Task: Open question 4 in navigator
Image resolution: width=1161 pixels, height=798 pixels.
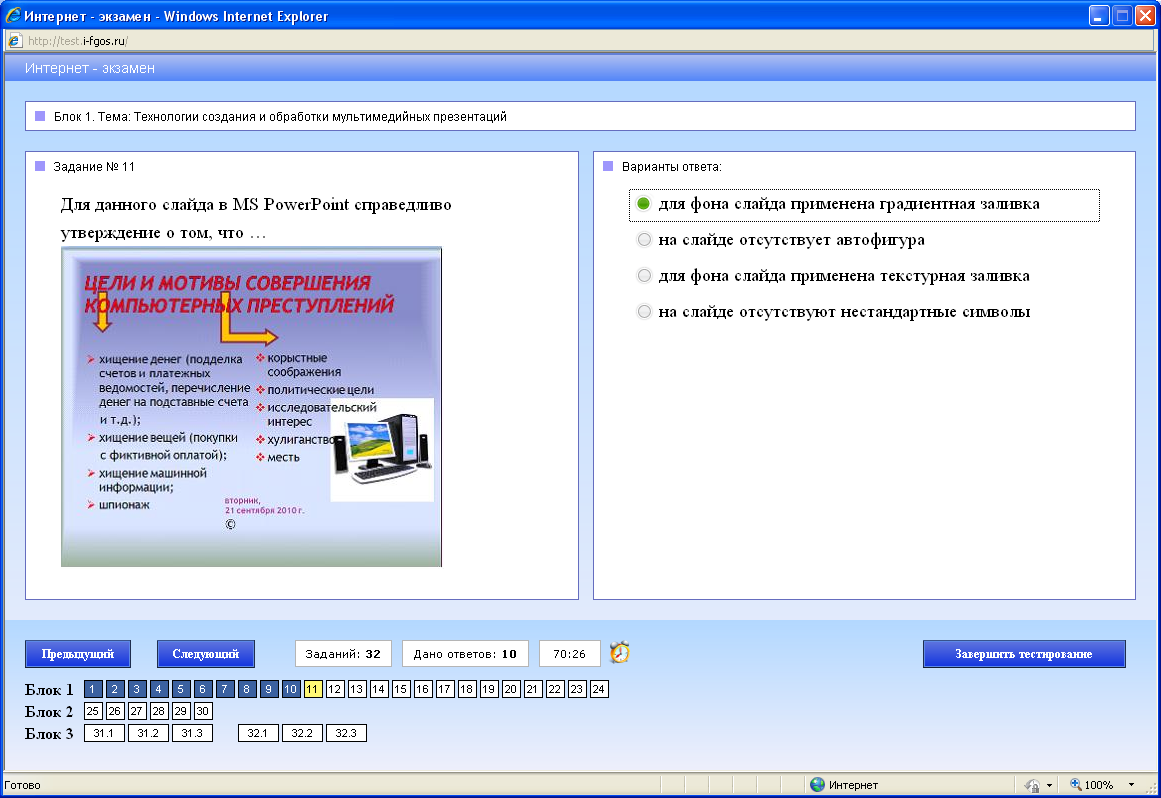Action: 158,689
